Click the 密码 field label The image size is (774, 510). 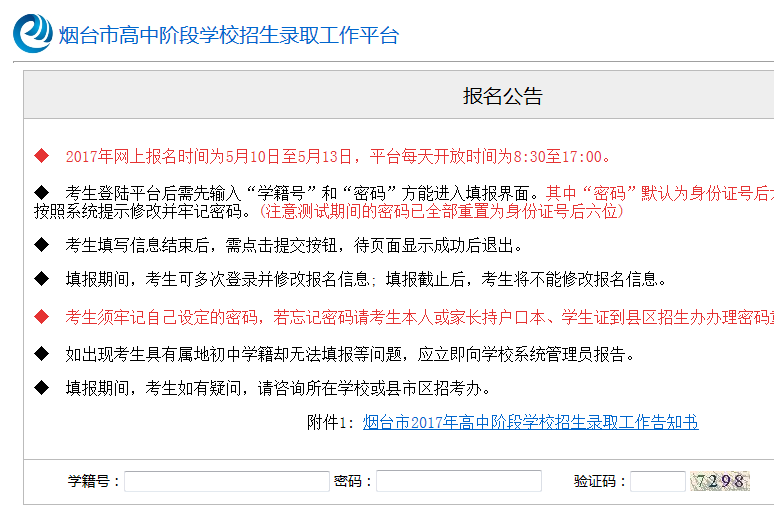[x=352, y=481]
